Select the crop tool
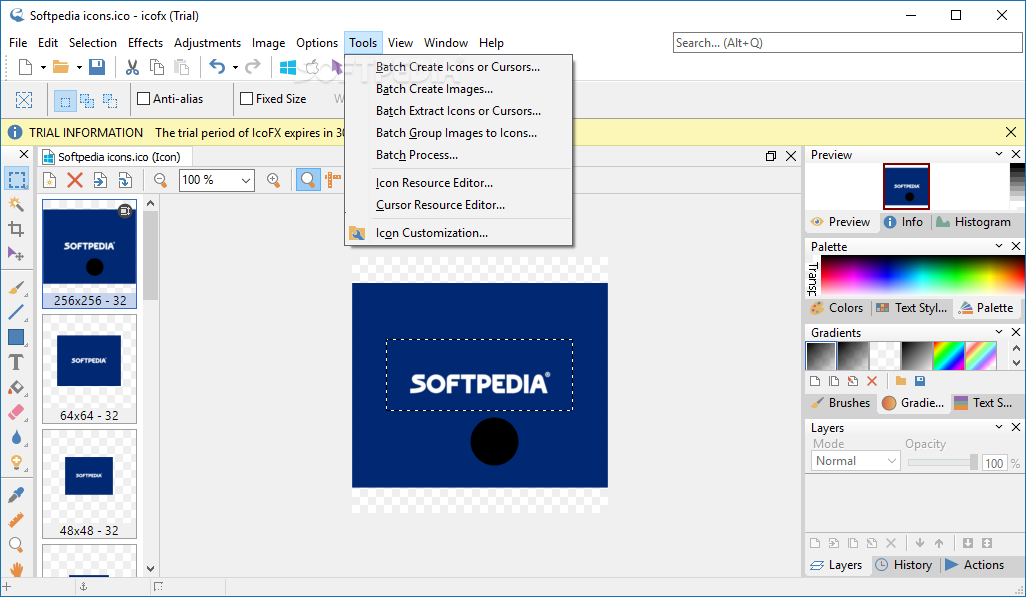The height and width of the screenshot is (597, 1026). tap(16, 229)
